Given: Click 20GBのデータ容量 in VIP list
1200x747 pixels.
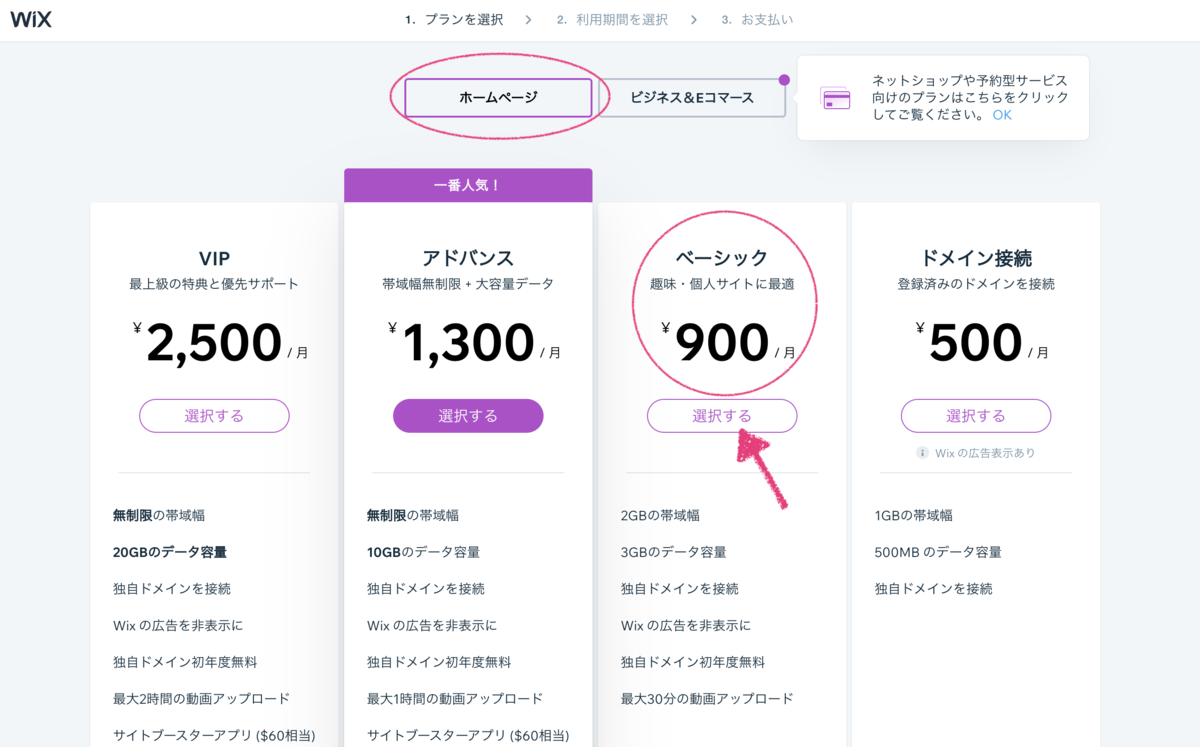Looking at the screenshot, I should pos(170,552).
